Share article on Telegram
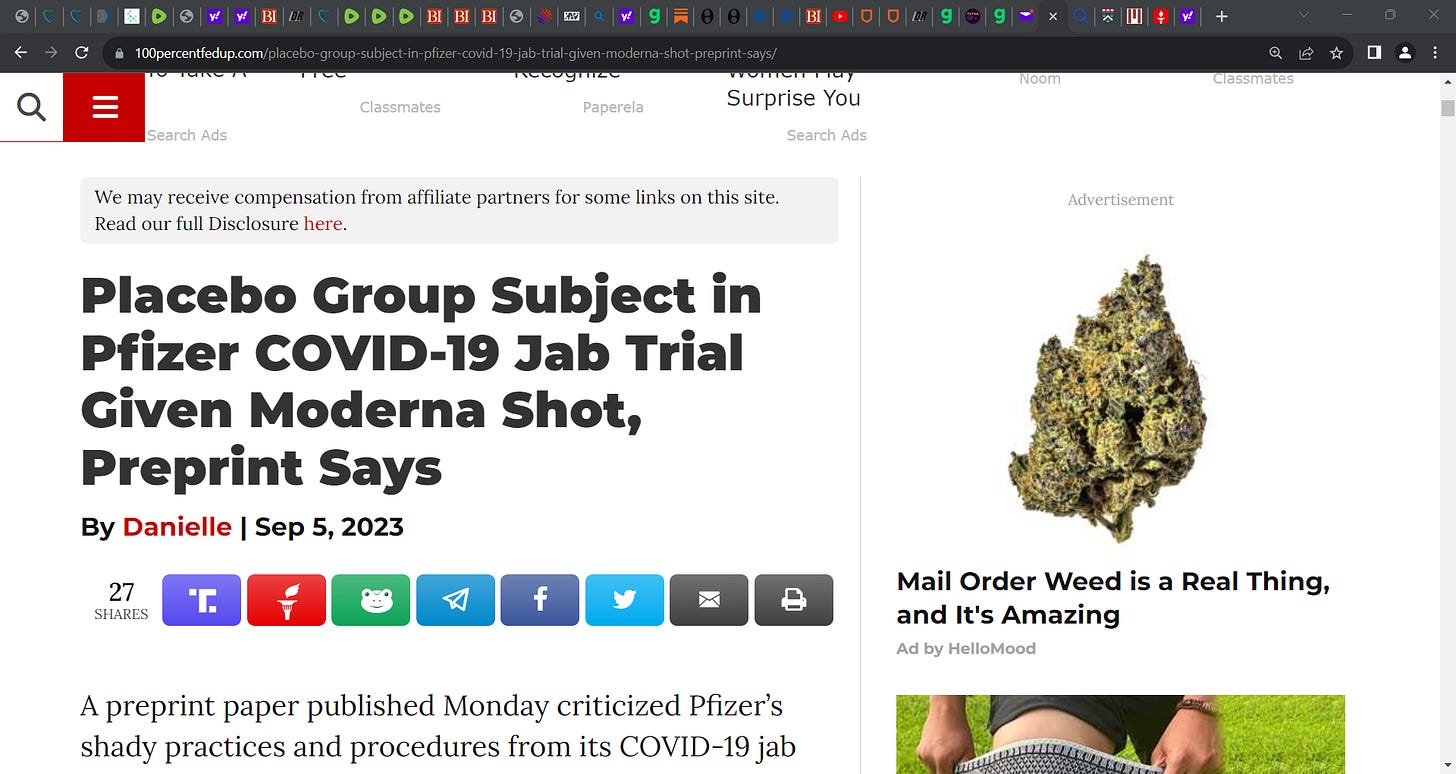This screenshot has width=1456, height=774. coord(455,600)
